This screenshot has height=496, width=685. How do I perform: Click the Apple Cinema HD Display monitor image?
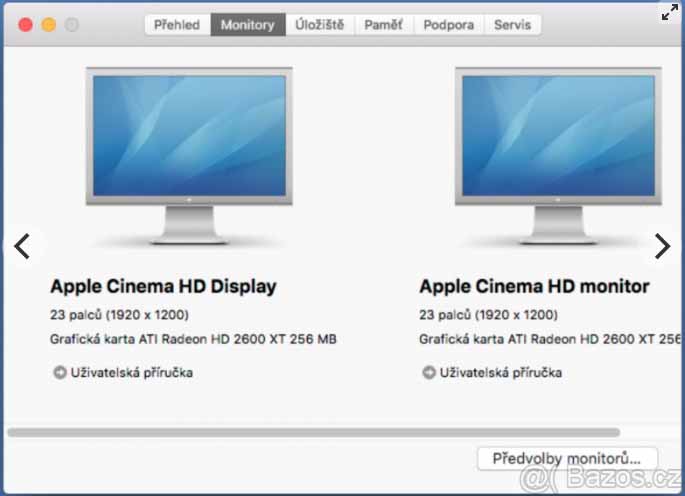(x=189, y=155)
